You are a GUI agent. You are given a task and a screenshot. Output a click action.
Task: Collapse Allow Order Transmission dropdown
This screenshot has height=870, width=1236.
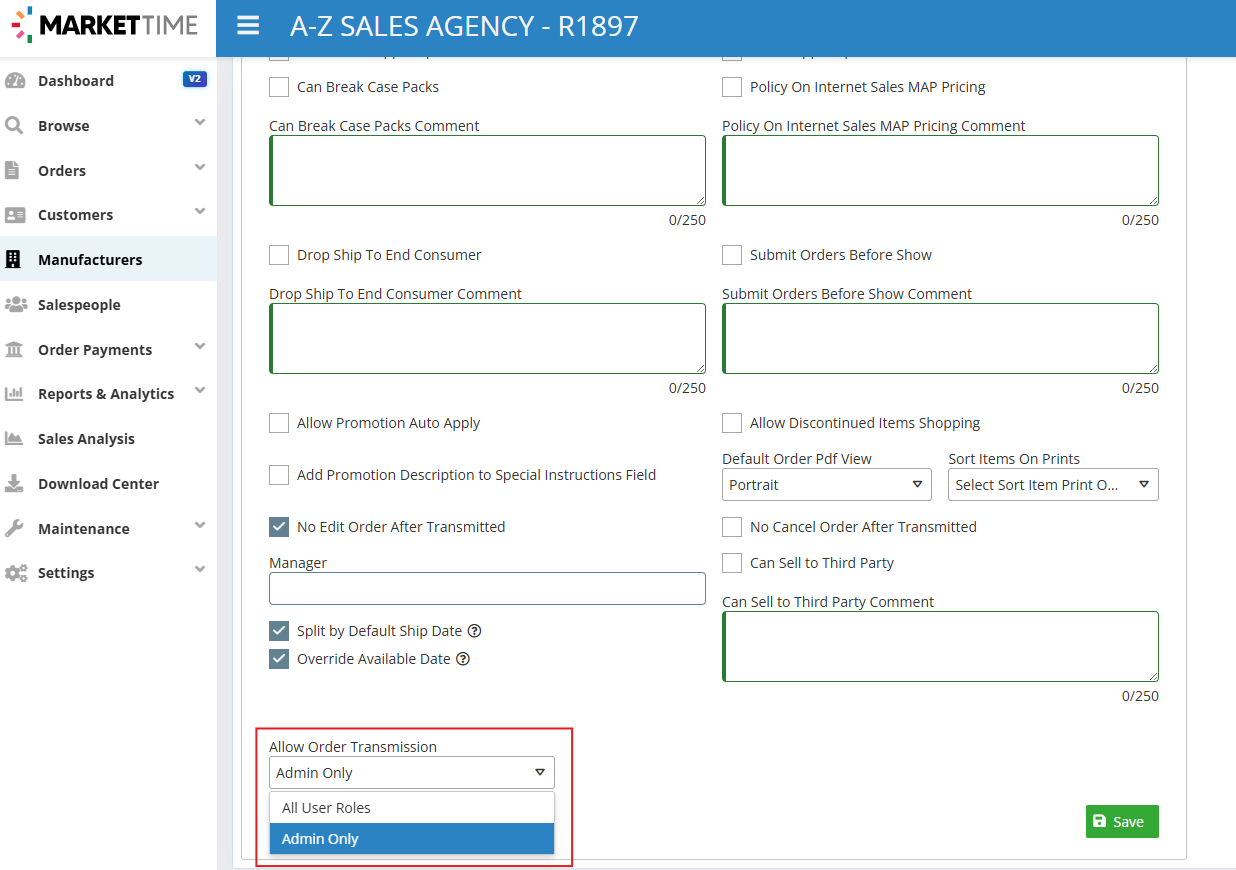point(412,773)
